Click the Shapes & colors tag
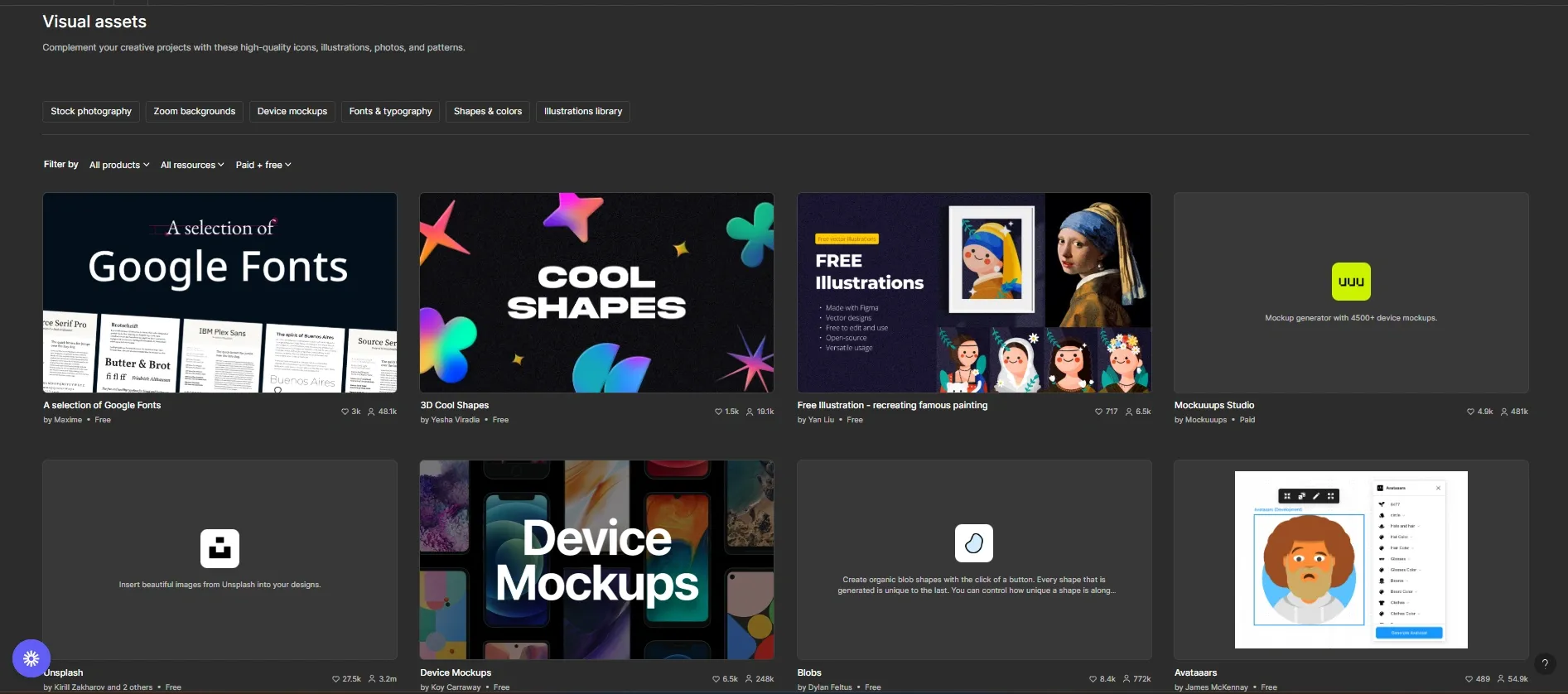Image resolution: width=1568 pixels, height=694 pixels. (x=487, y=112)
